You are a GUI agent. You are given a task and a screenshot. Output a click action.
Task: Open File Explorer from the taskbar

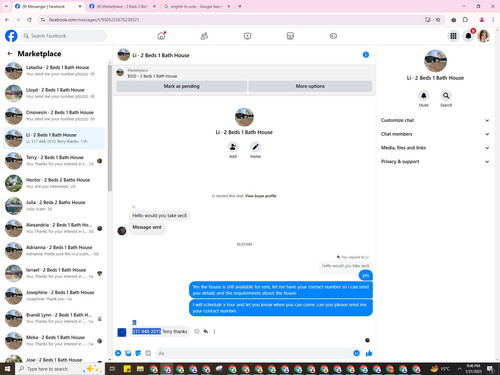click(x=140, y=369)
